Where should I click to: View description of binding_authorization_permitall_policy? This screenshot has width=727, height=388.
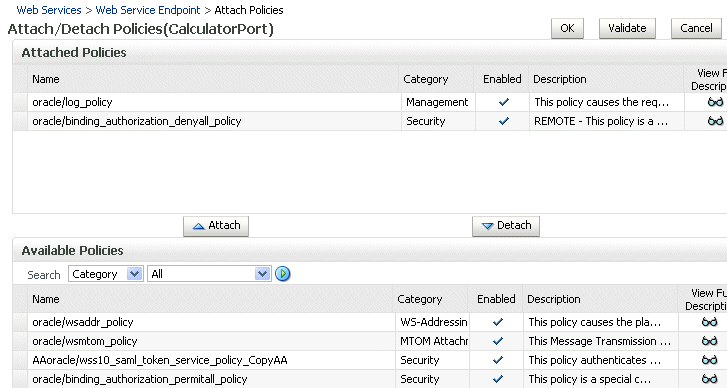pos(709,379)
